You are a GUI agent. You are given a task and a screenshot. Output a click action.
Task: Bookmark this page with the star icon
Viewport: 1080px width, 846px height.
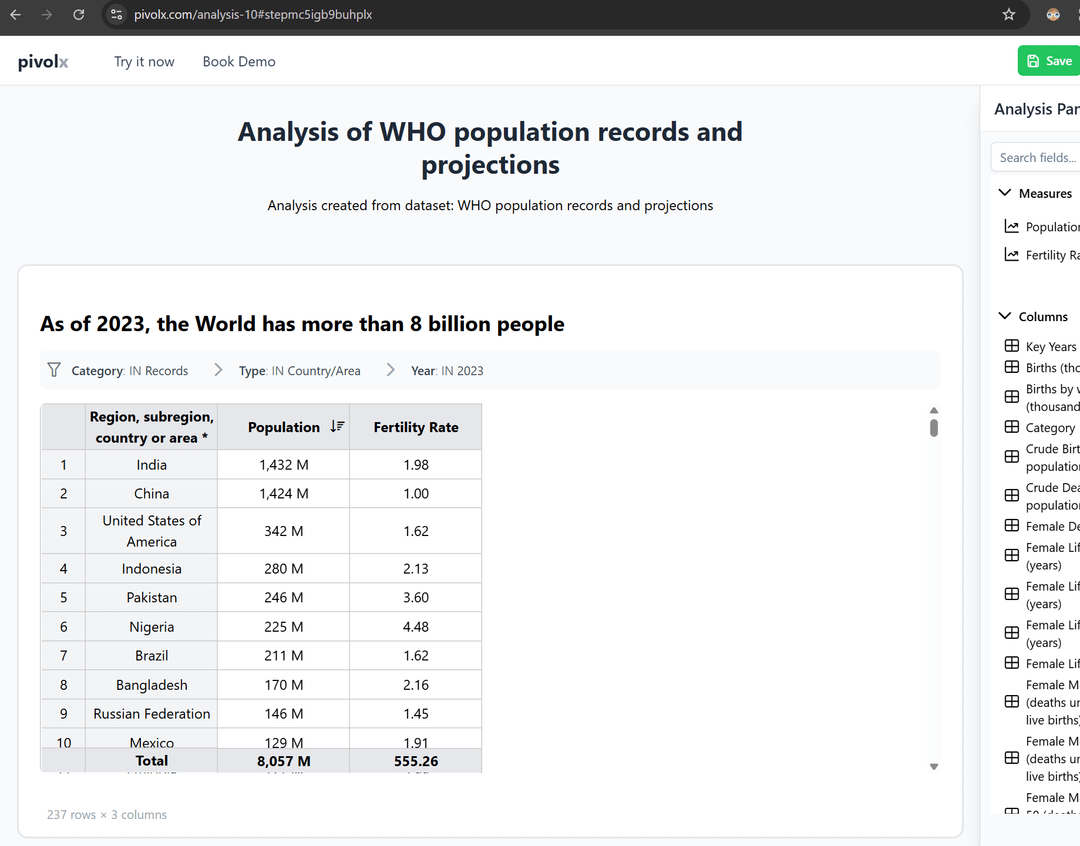tap(1008, 15)
